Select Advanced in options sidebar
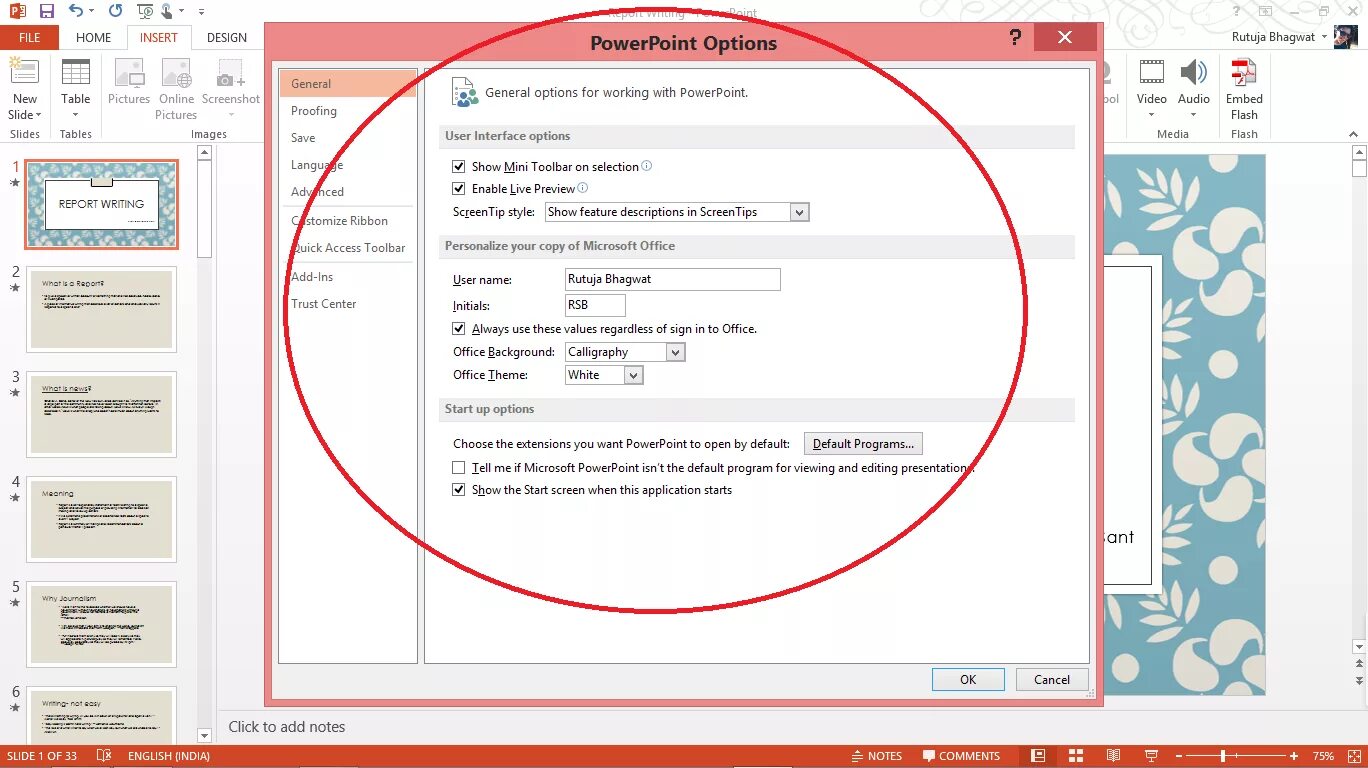Image resolution: width=1368 pixels, height=768 pixels. (x=317, y=192)
